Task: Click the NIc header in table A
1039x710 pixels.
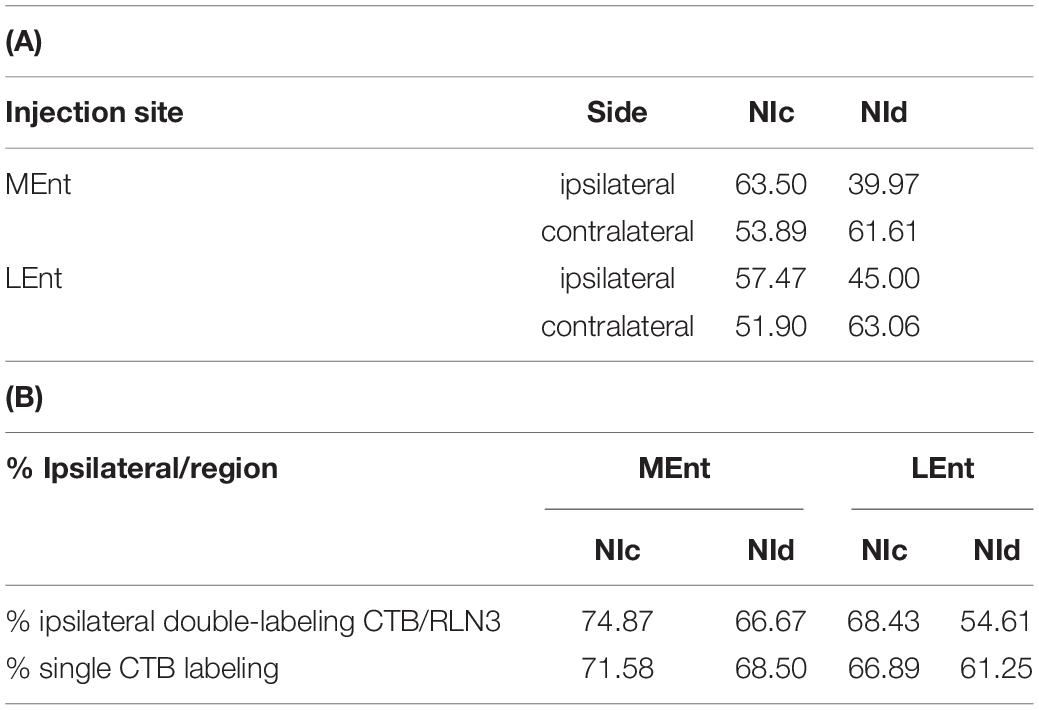Action: 771,112
